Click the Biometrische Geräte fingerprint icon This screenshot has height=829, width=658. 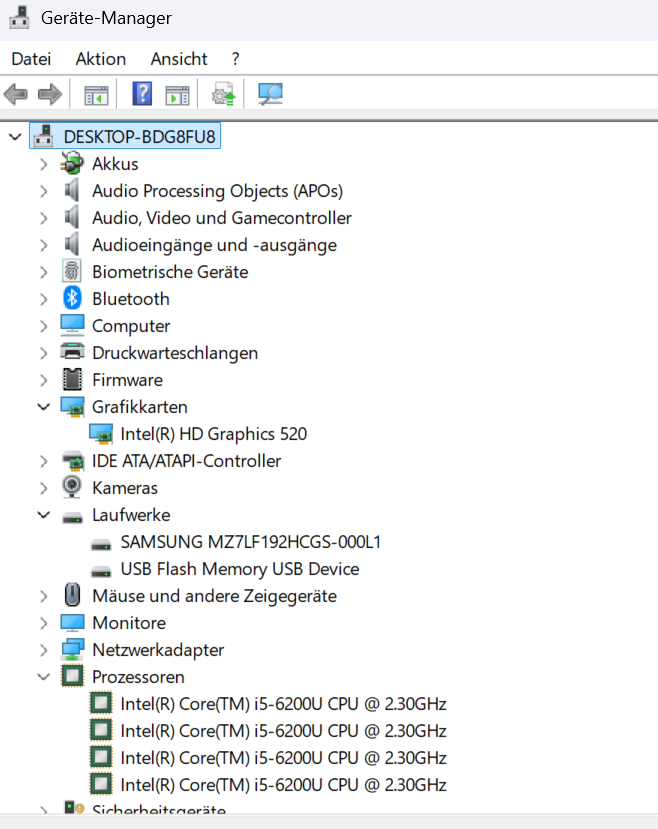coord(72,271)
